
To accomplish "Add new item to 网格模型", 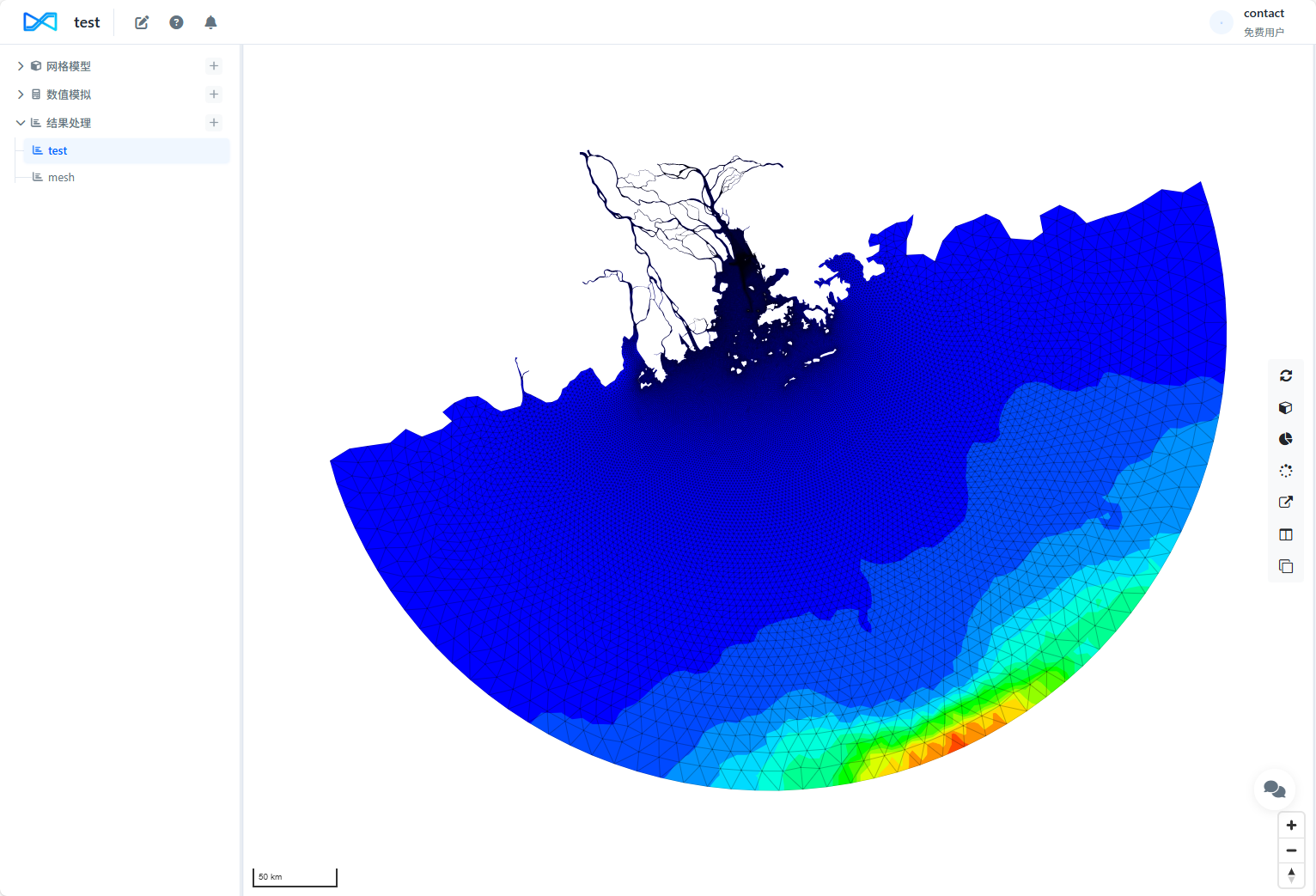I will [x=214, y=66].
